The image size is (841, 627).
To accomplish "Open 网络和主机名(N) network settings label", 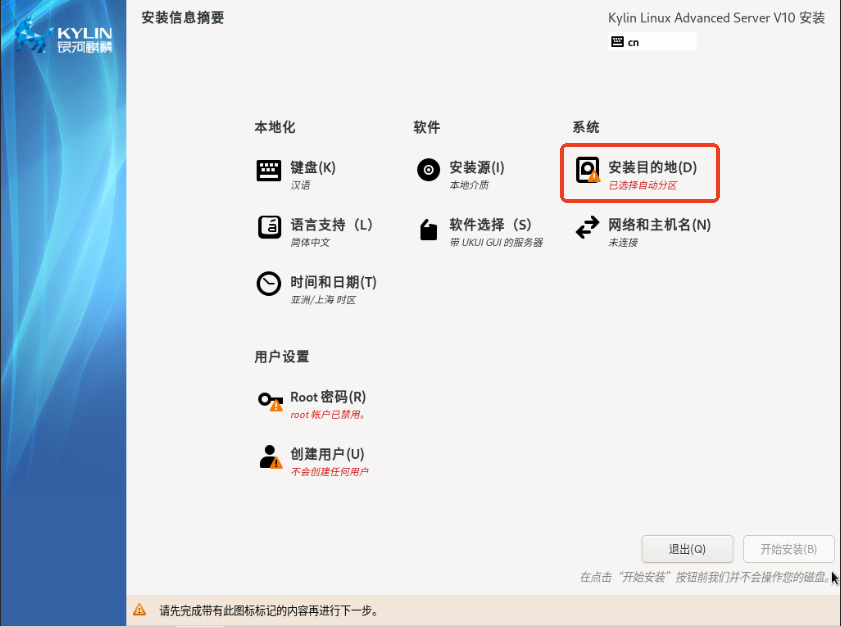I will [x=659, y=225].
